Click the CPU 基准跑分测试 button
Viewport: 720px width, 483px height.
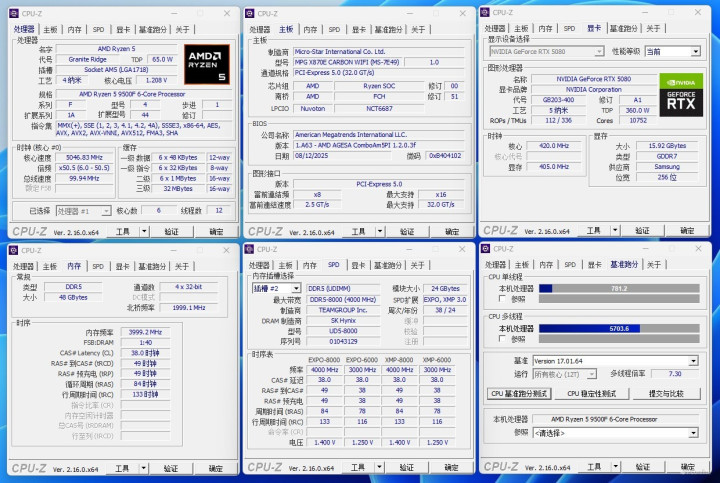519,393
